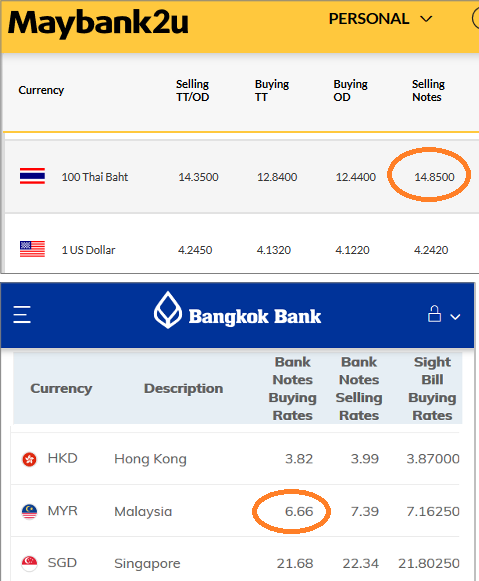Click the Malaysia flag icon
This screenshot has width=479, height=581.
29,512
